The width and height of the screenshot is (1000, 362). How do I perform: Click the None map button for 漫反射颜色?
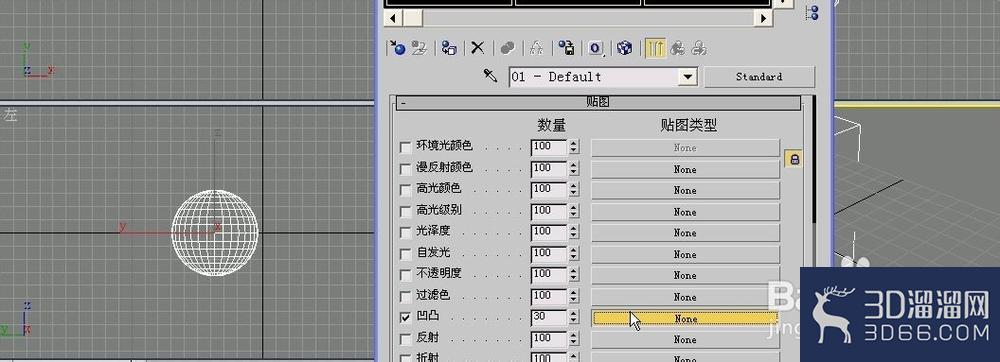tap(686, 170)
